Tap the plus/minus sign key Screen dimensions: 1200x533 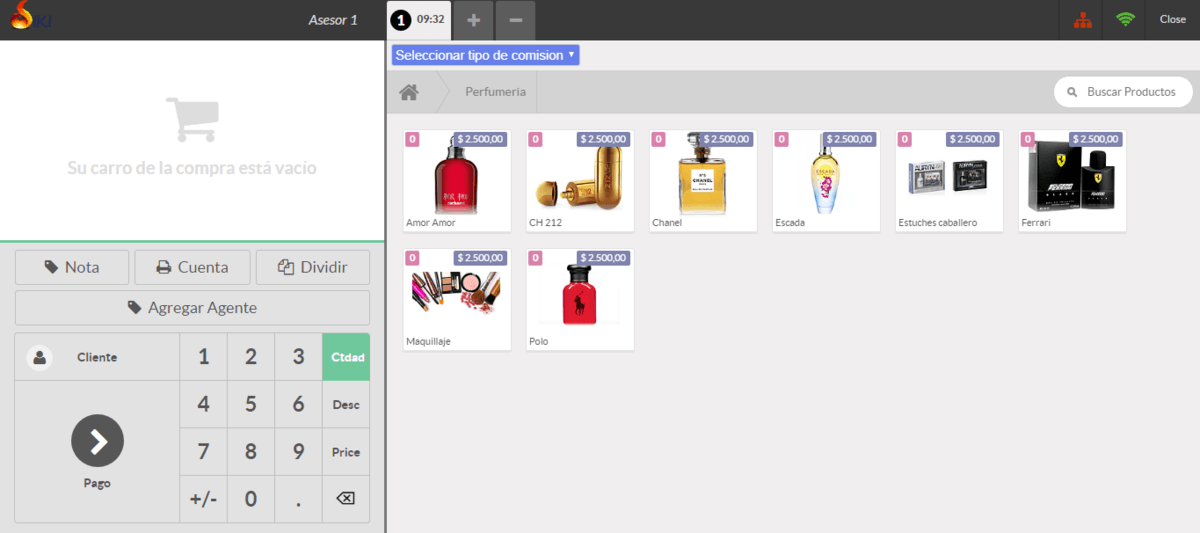tap(204, 499)
